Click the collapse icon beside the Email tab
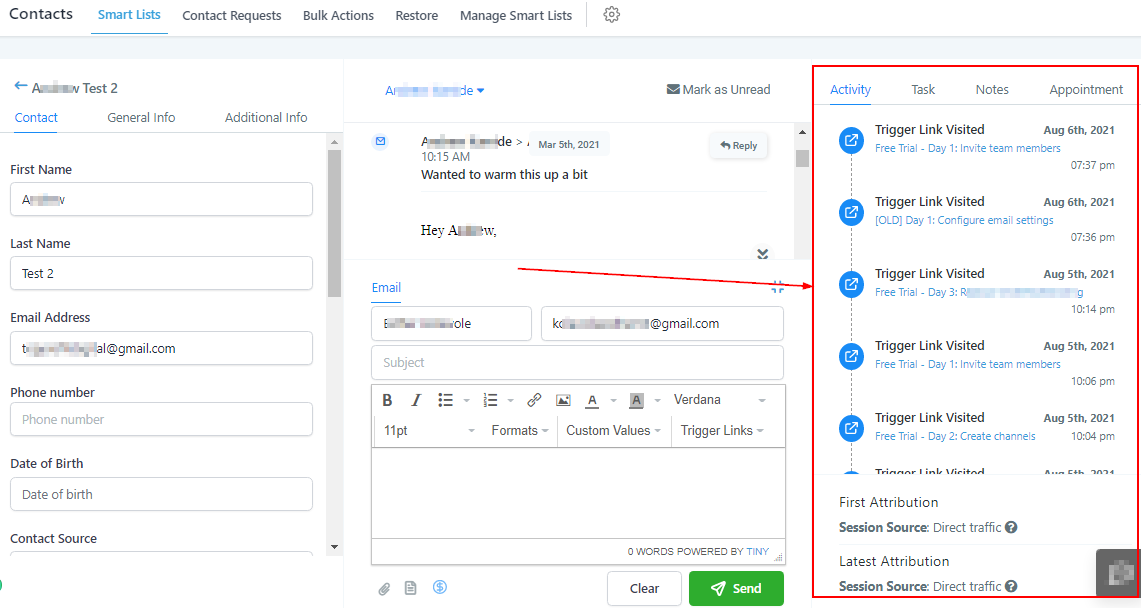Screen dimensions: 1141x608 [777, 287]
